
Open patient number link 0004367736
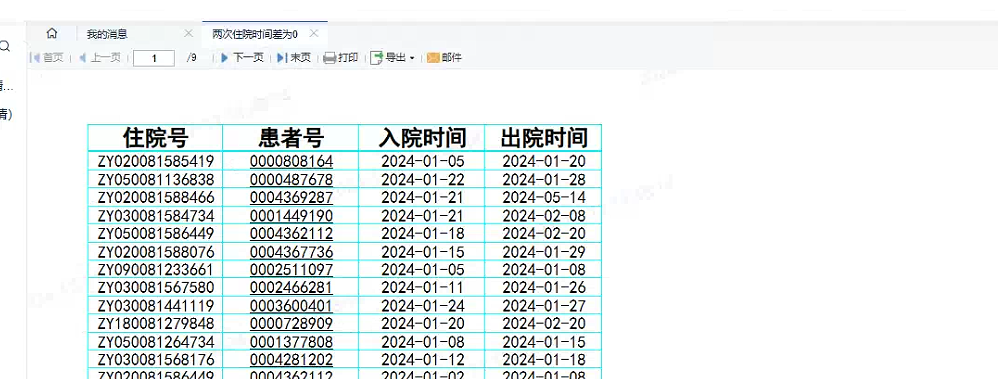pyautogui.click(x=292, y=252)
